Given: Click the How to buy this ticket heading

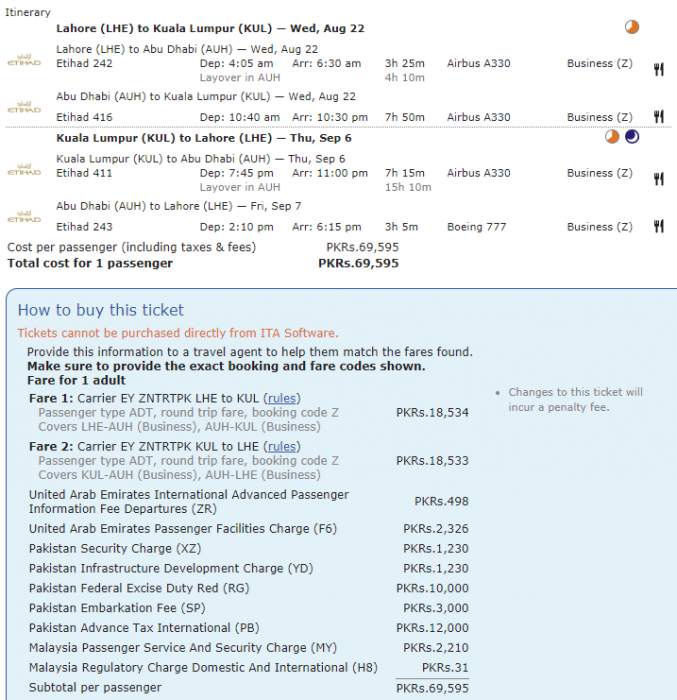Looking at the screenshot, I should 103,310.
